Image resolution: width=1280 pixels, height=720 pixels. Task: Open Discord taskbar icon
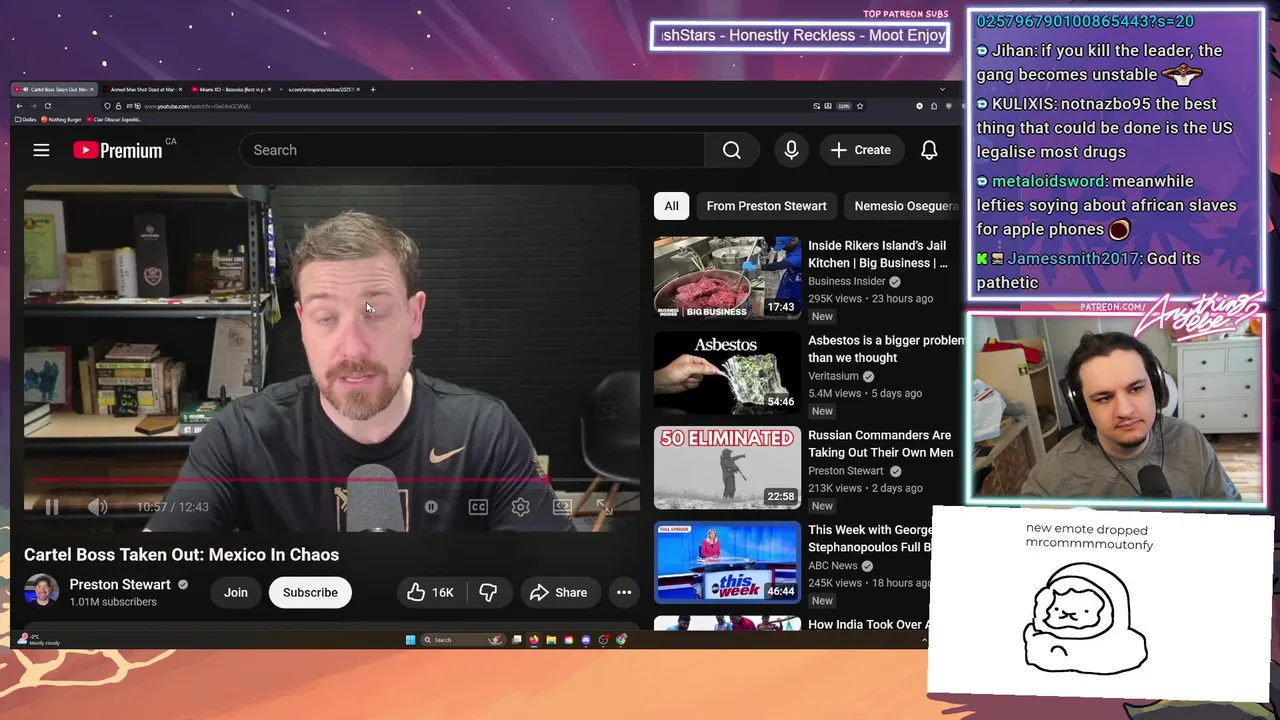586,640
